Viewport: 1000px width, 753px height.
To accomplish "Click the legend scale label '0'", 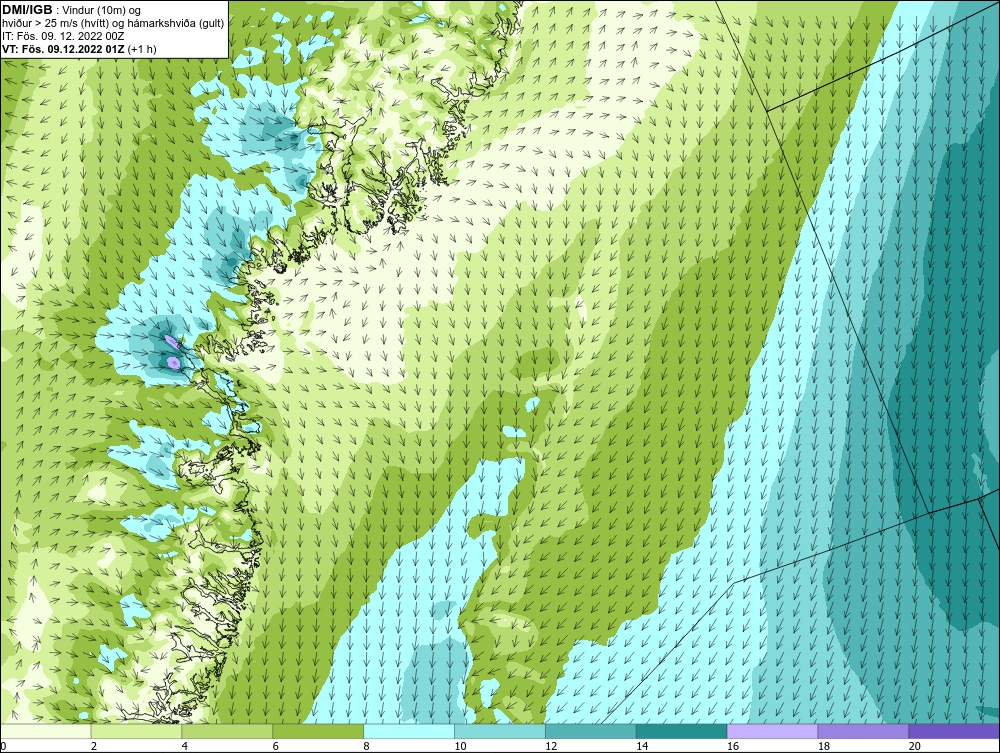I will pyautogui.click(x=3, y=746).
